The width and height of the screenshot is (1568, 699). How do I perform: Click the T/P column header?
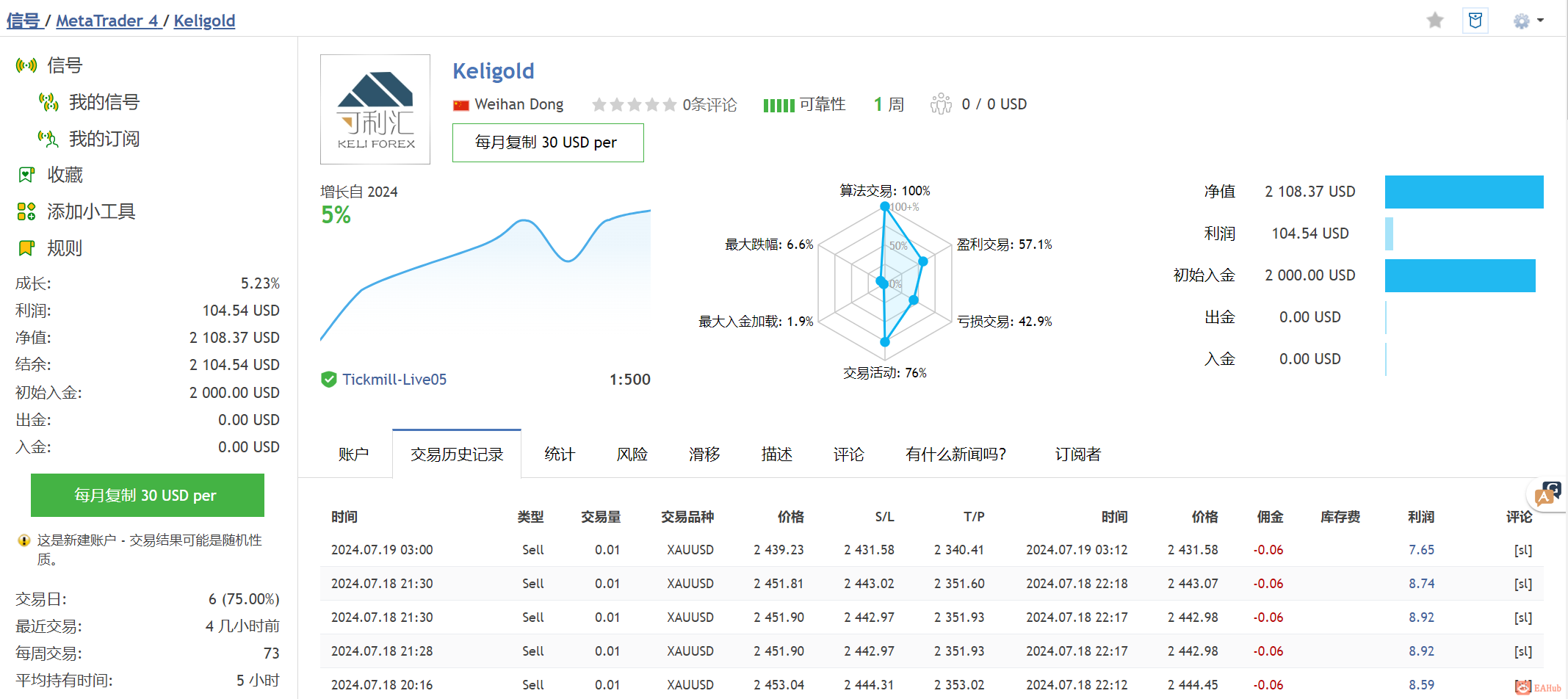point(975,517)
